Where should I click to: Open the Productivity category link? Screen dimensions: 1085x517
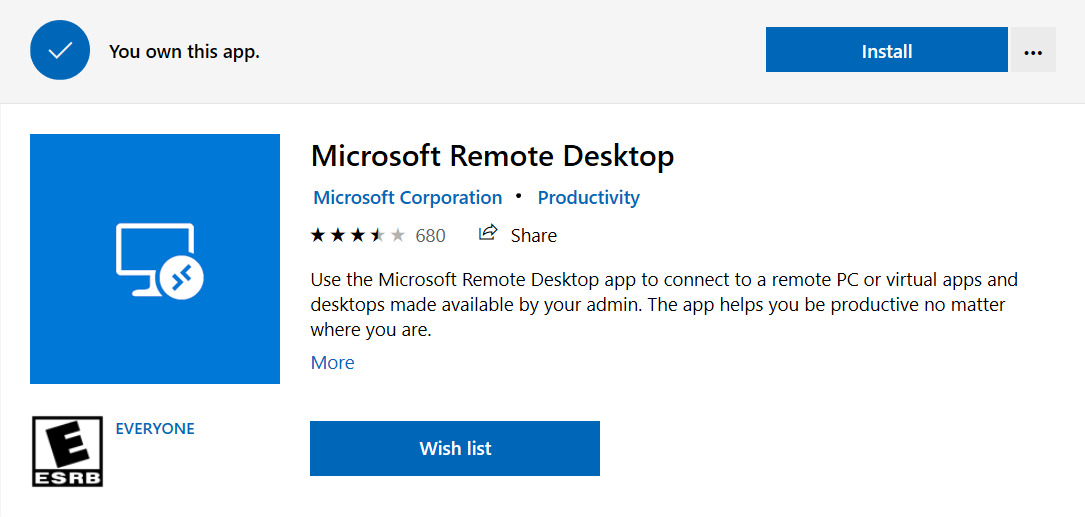(x=589, y=198)
